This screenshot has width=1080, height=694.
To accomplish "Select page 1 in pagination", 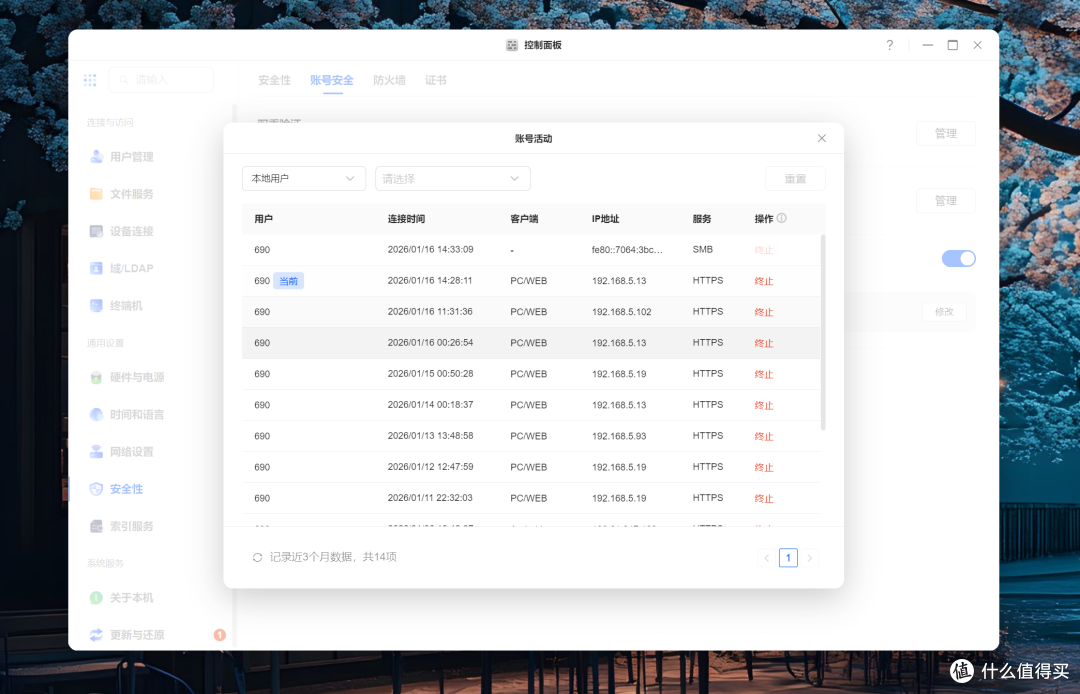I will pyautogui.click(x=788, y=558).
